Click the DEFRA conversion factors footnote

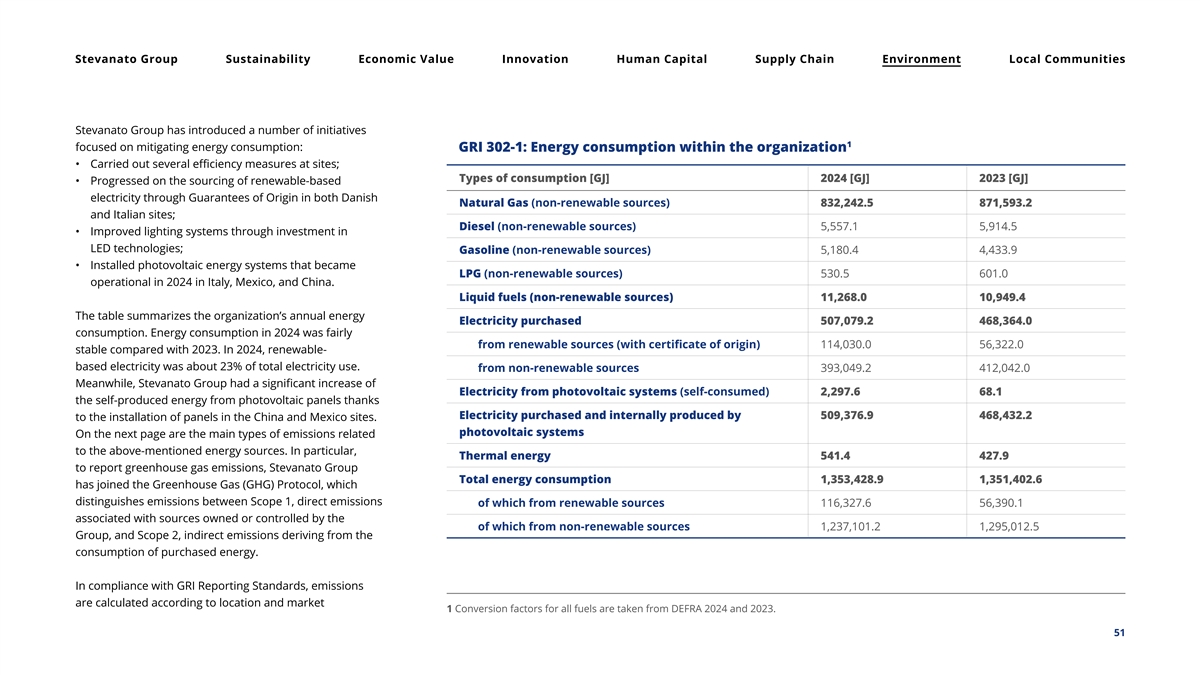point(611,609)
